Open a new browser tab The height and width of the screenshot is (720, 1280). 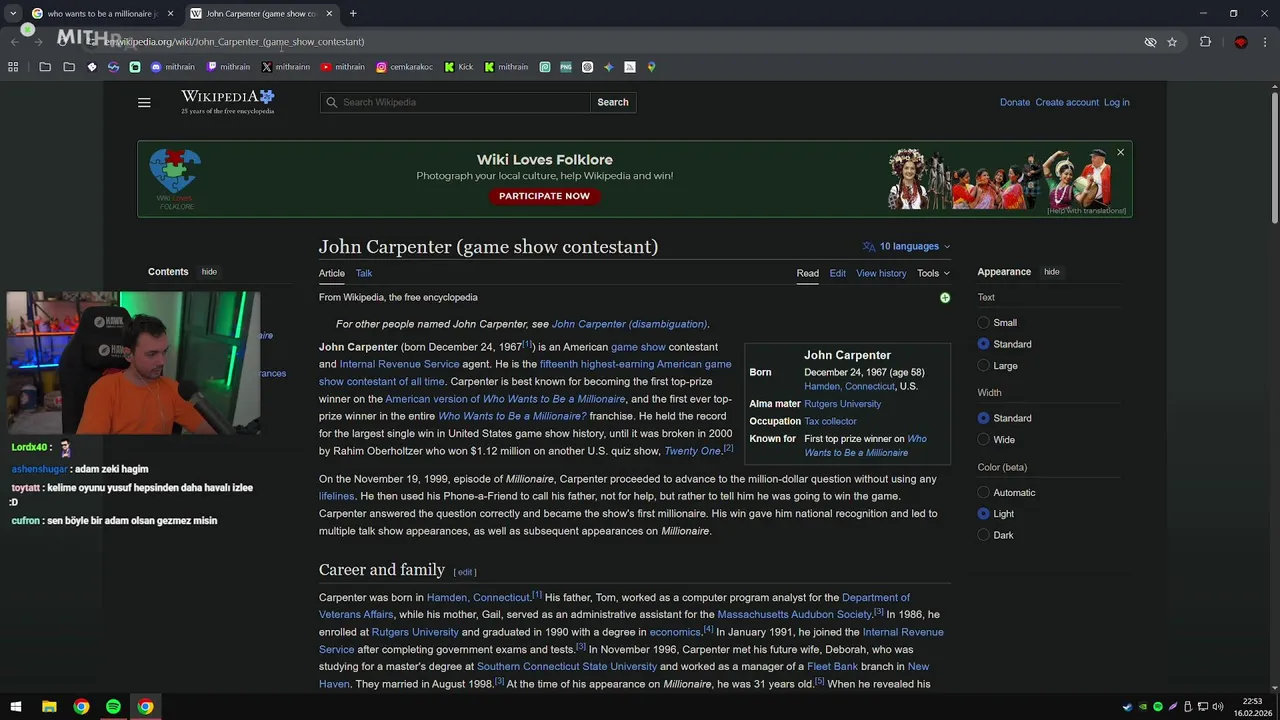[353, 13]
